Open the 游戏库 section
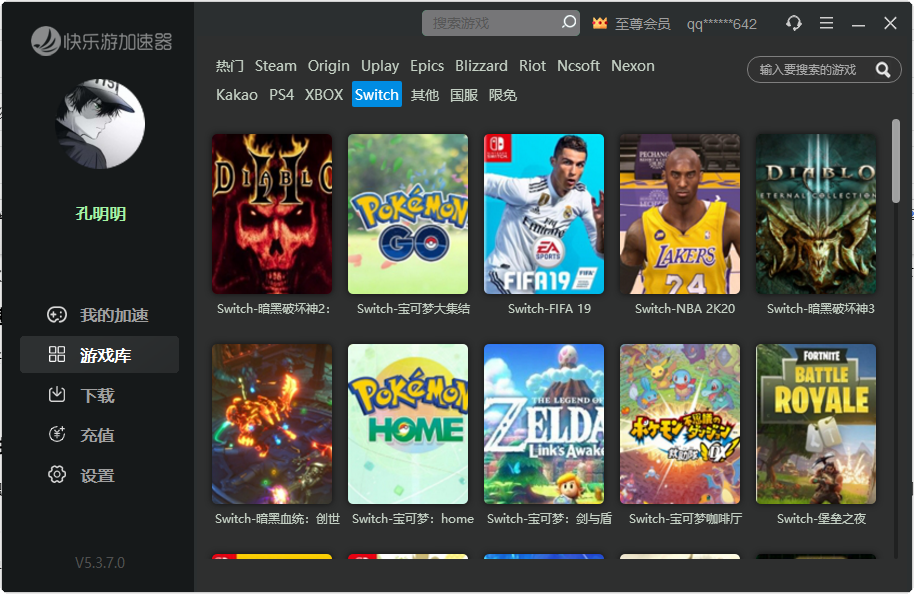Screen dimensions: 914x594 (x=99, y=354)
